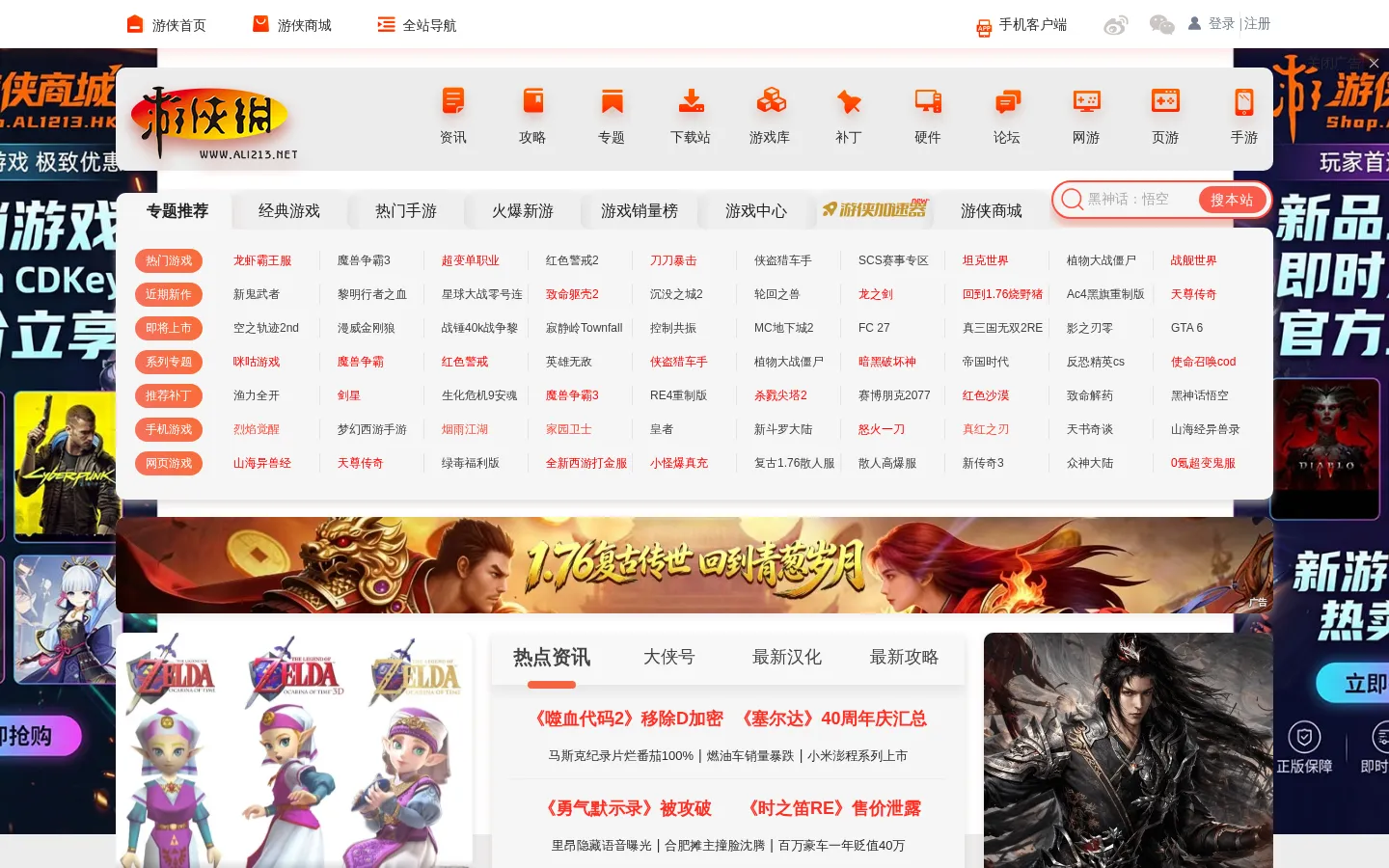Click the 搜本站 search button

[1232, 200]
